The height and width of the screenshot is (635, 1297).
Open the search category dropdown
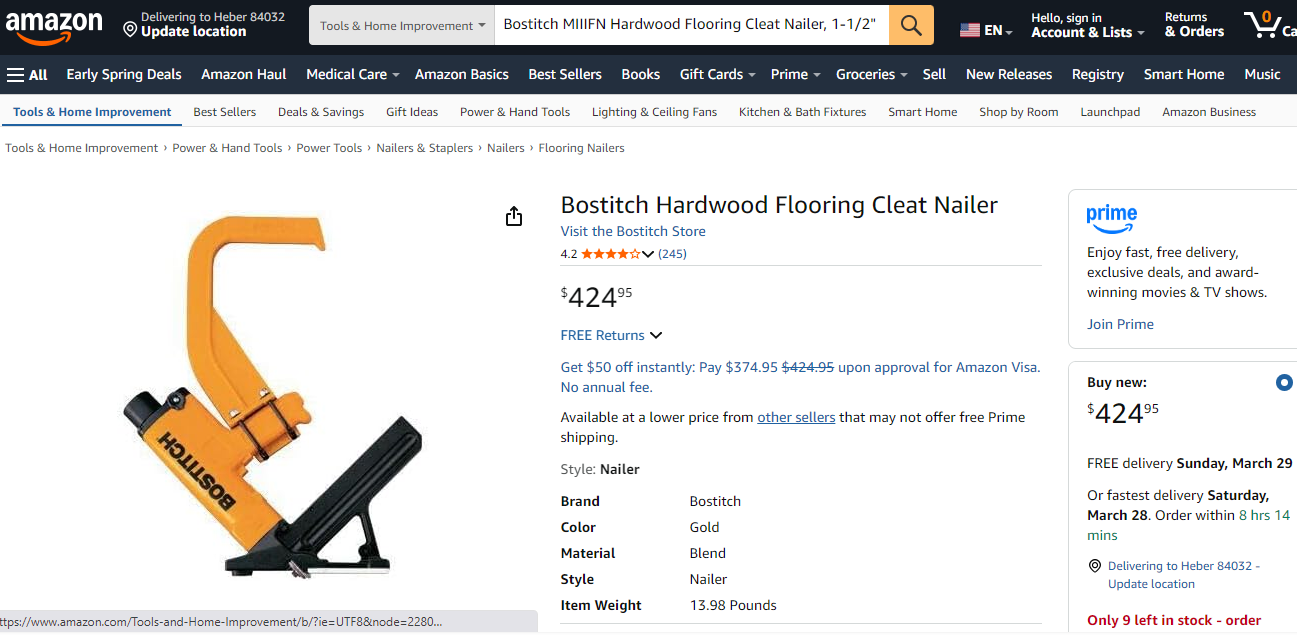402,25
